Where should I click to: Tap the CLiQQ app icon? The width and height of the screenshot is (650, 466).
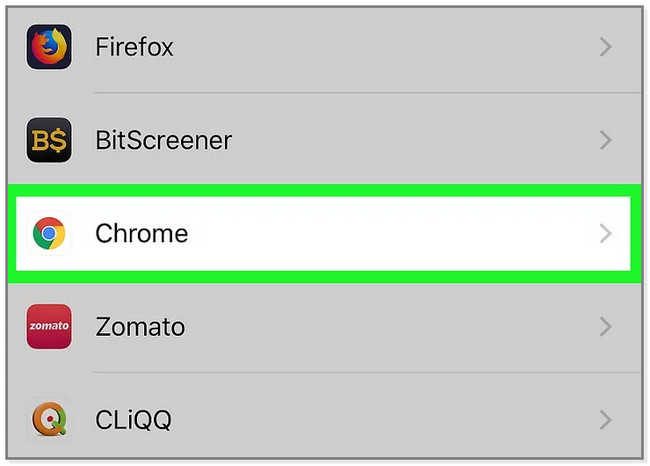click(x=49, y=420)
